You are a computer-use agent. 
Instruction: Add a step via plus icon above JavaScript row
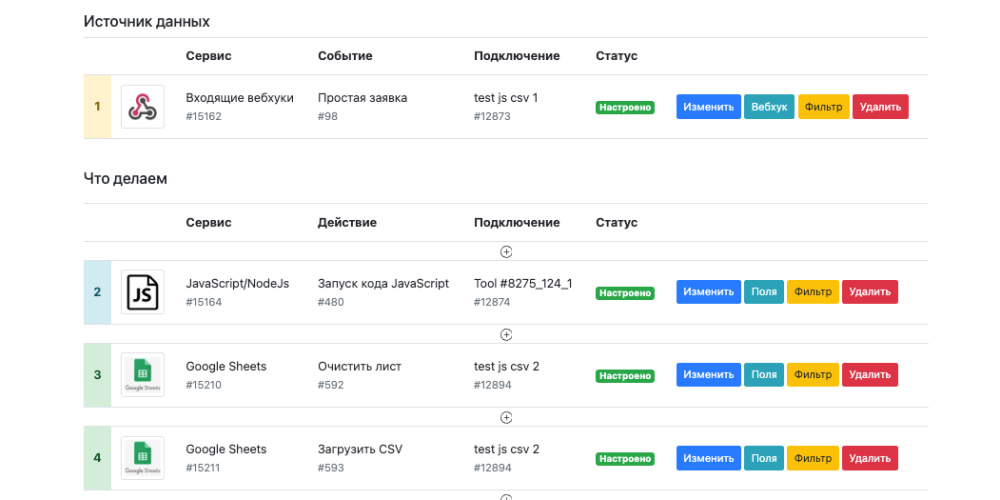click(506, 251)
